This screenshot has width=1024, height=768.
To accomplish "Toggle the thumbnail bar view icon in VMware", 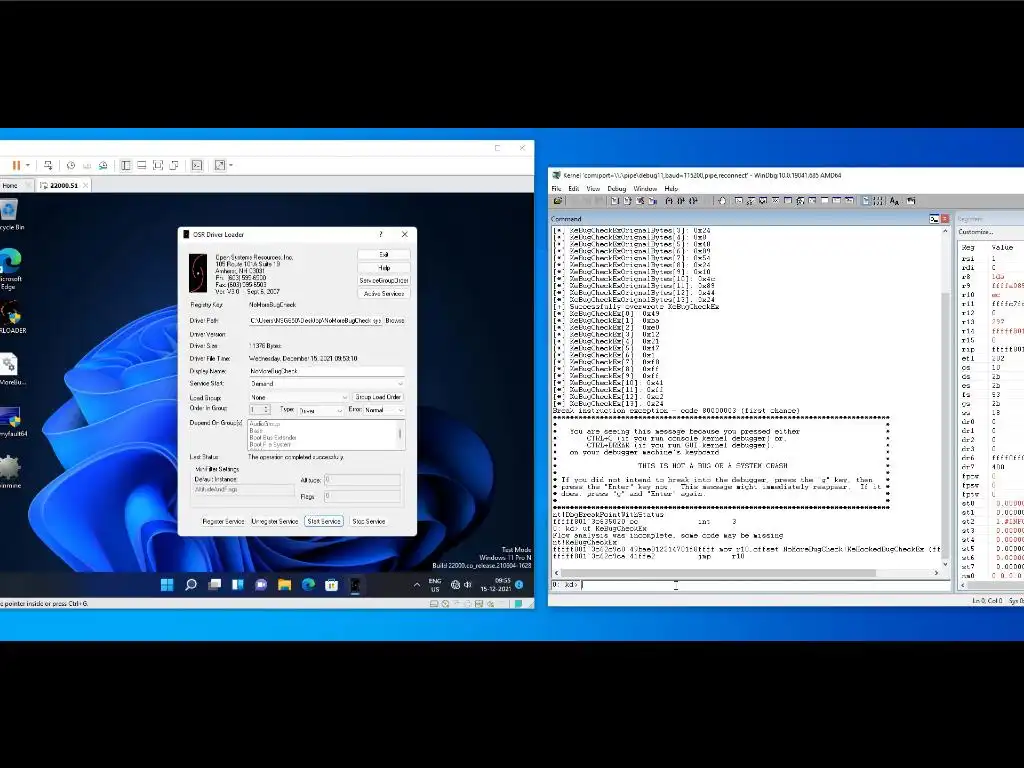I will (x=142, y=165).
